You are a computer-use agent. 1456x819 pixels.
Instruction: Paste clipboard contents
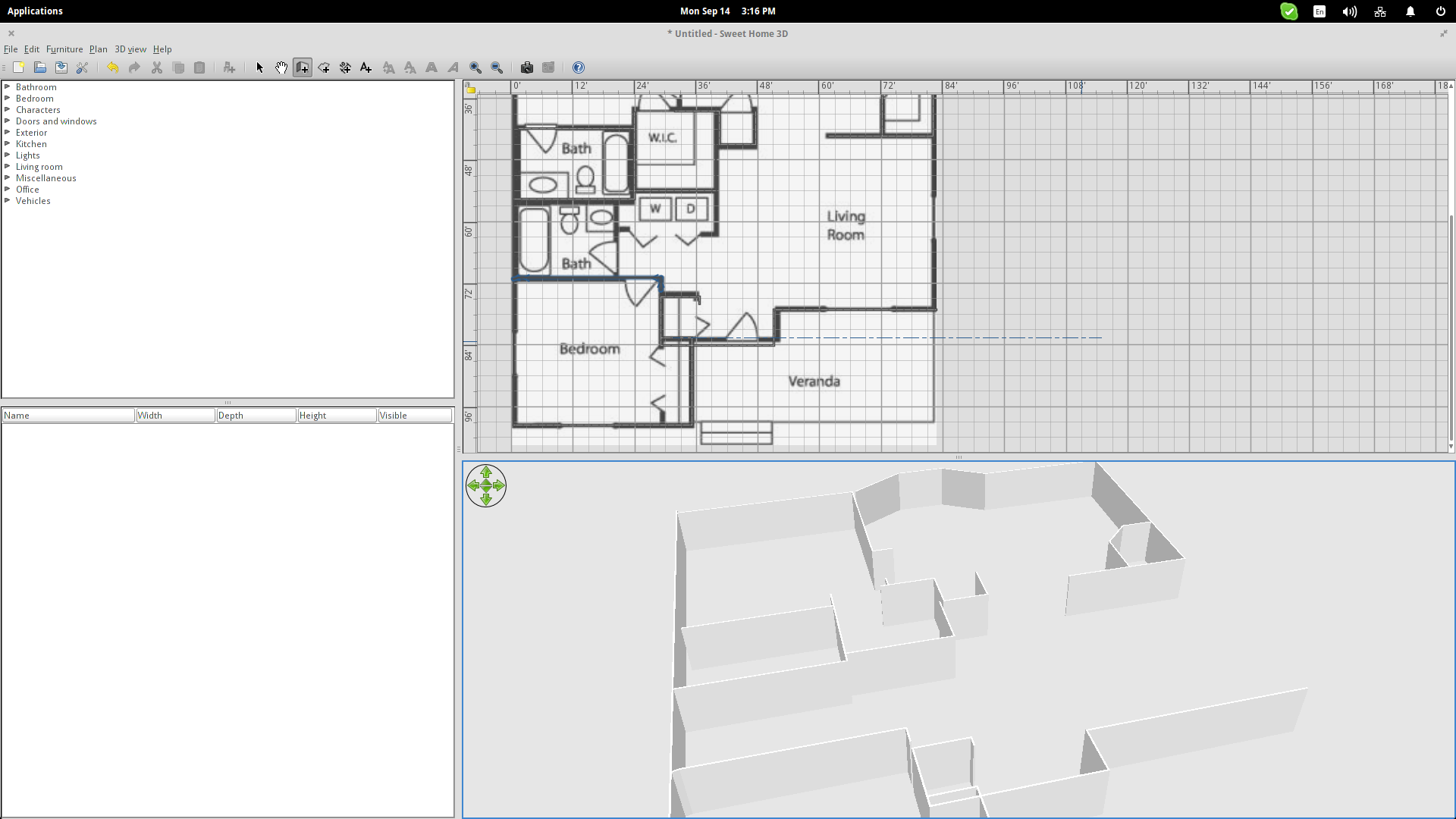pyautogui.click(x=199, y=67)
